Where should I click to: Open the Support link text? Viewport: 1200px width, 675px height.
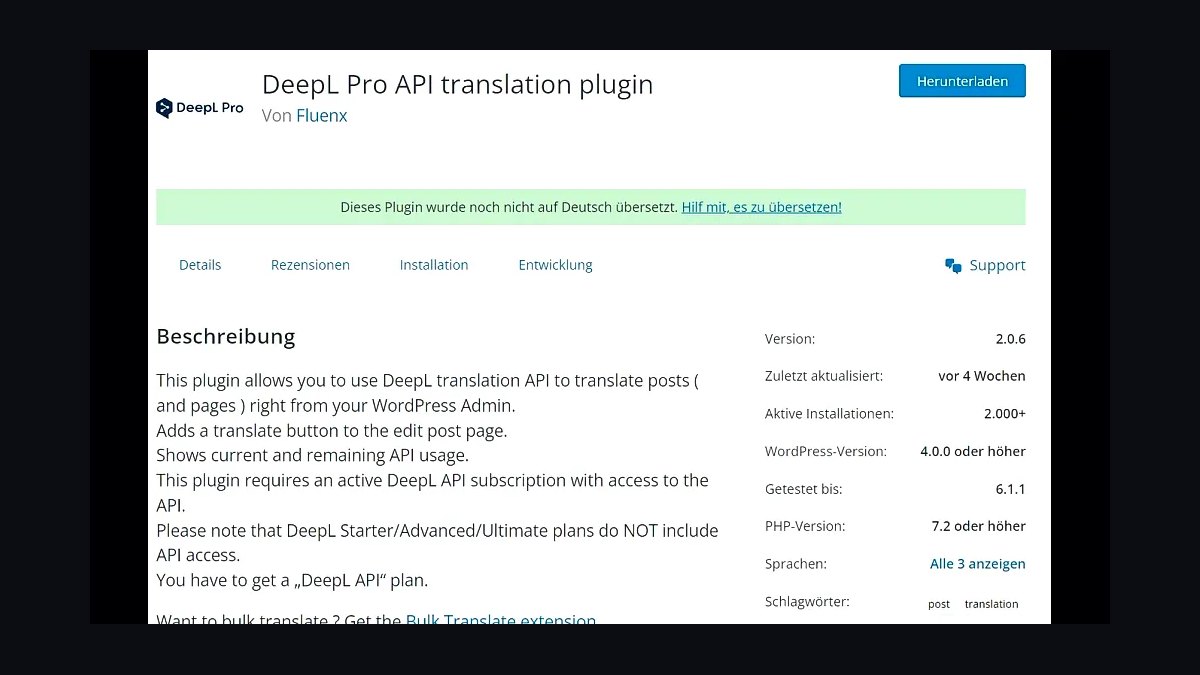tap(997, 265)
